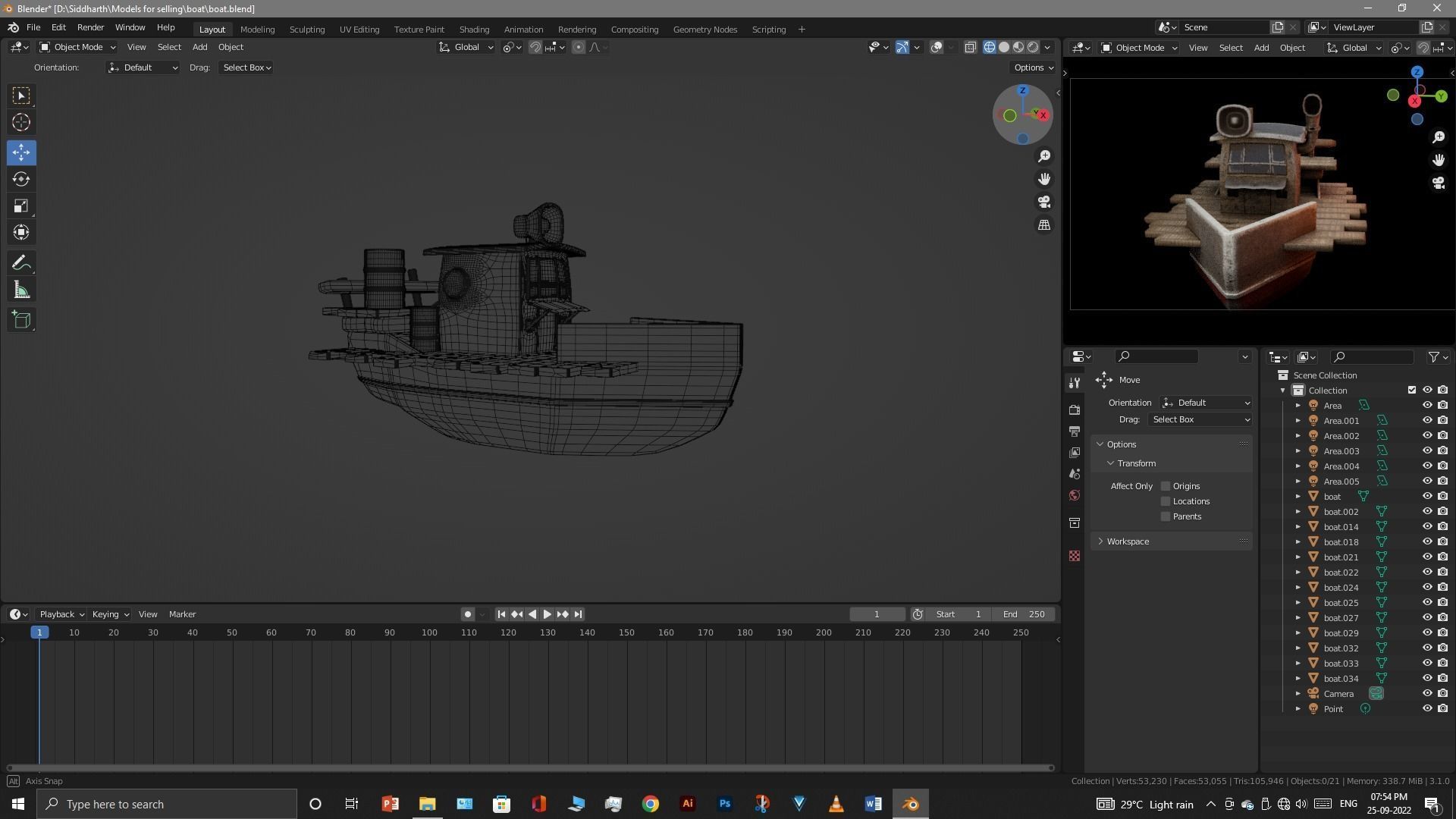Switch main viewport to orthographic grid view
Image resolution: width=1456 pixels, height=819 pixels.
pos(1044,225)
